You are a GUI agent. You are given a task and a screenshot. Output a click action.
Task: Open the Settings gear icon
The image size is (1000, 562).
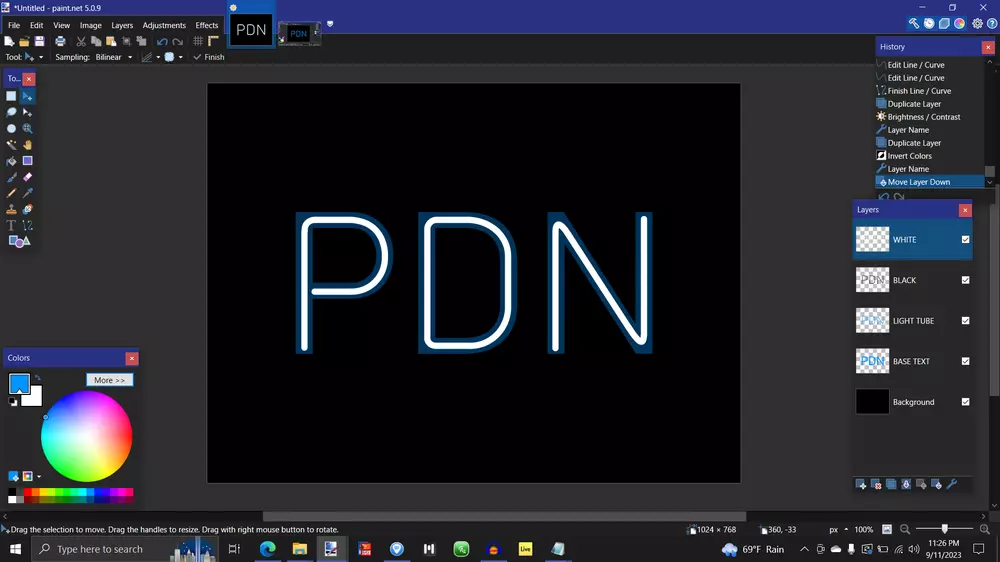pyautogui.click(x=977, y=24)
